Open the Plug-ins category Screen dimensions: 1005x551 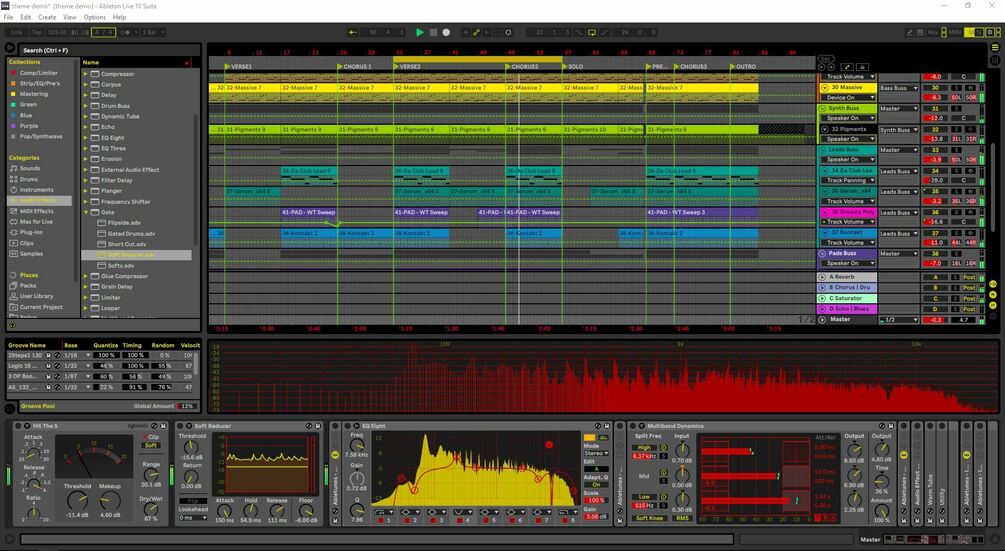click(x=31, y=232)
